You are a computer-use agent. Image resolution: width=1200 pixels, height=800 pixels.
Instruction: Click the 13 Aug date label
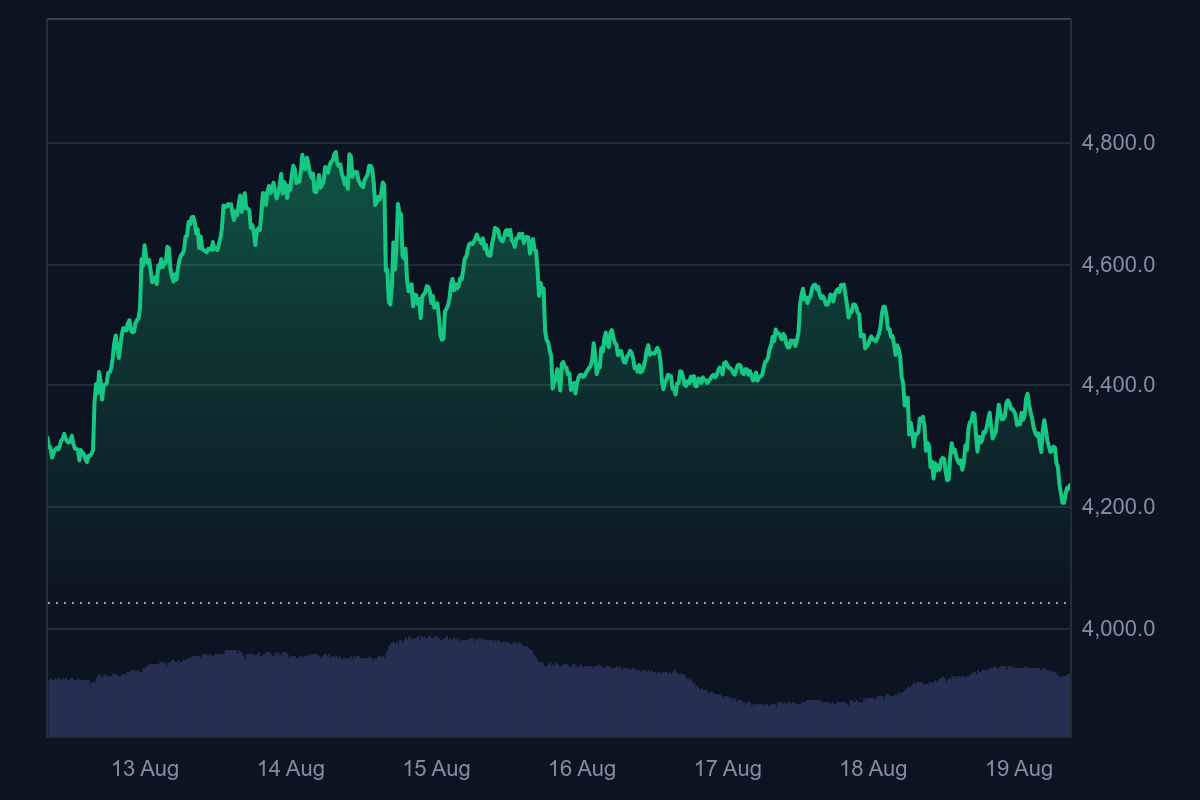click(x=145, y=769)
